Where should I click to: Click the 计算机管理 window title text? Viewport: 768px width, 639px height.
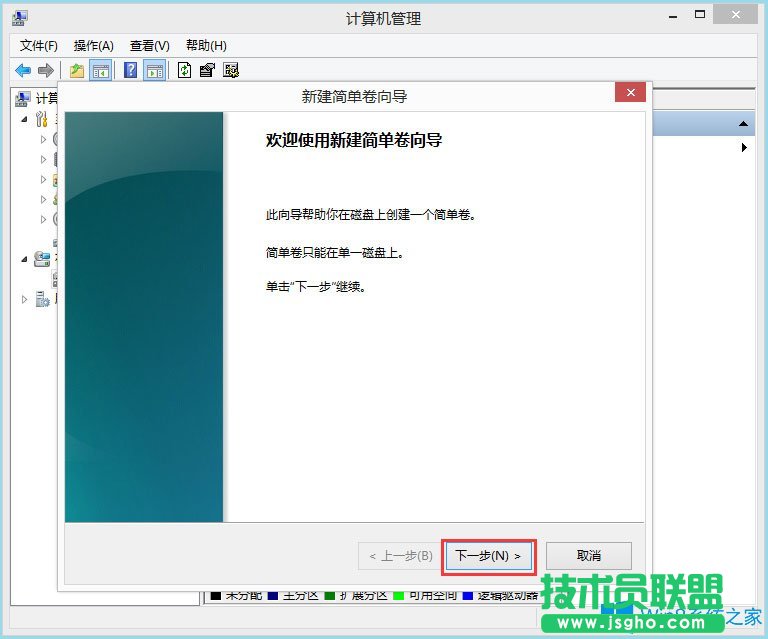click(384, 19)
